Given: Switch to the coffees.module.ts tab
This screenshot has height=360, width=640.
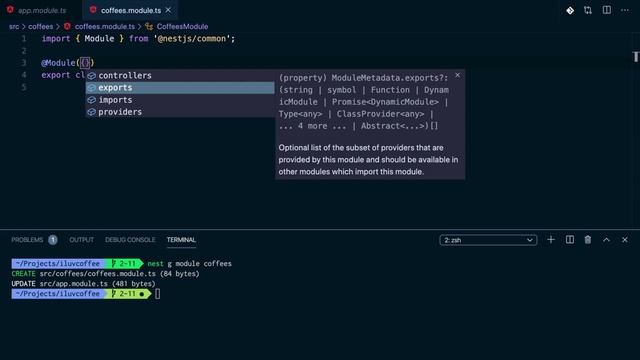Looking at the screenshot, I should [131, 10].
